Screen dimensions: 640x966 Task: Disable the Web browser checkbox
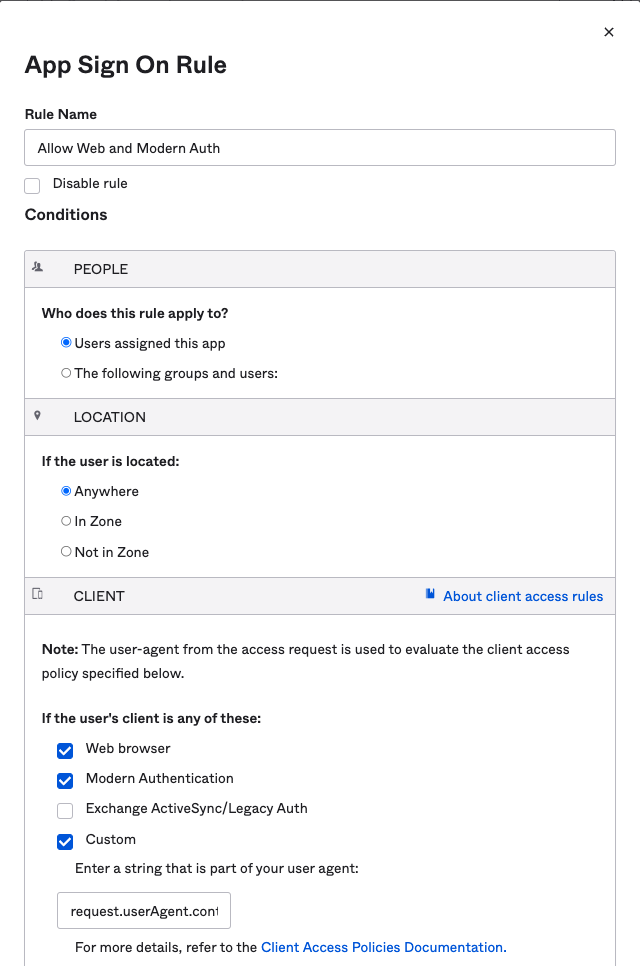pyautogui.click(x=65, y=750)
